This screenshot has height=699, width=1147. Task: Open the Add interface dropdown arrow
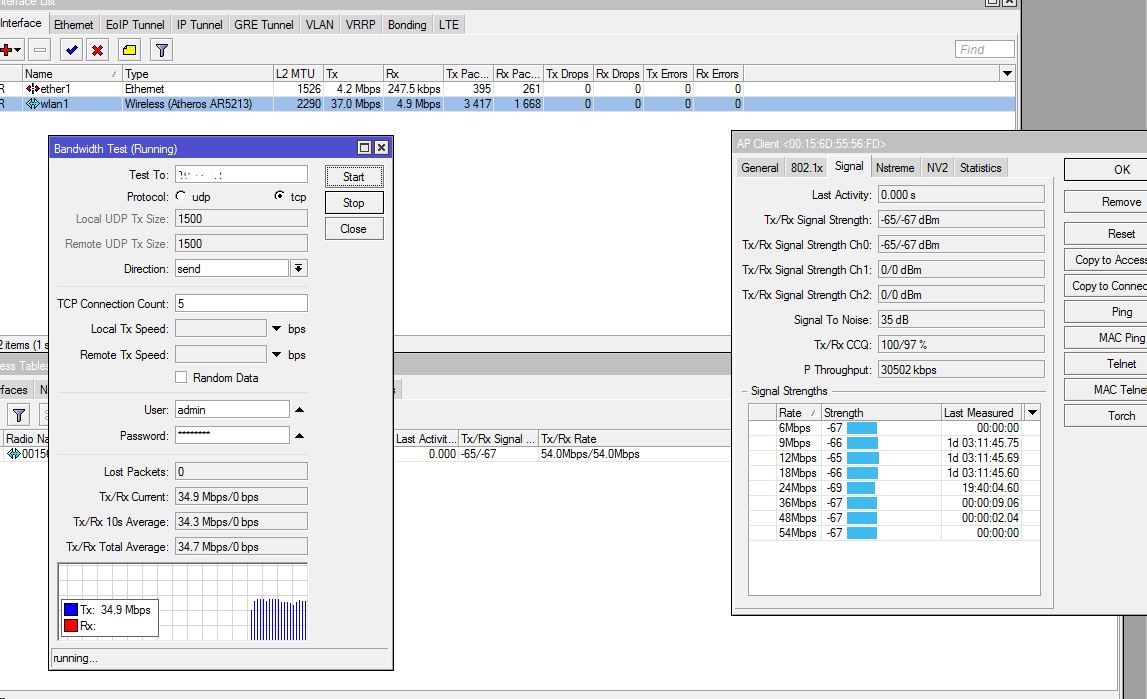(18, 50)
